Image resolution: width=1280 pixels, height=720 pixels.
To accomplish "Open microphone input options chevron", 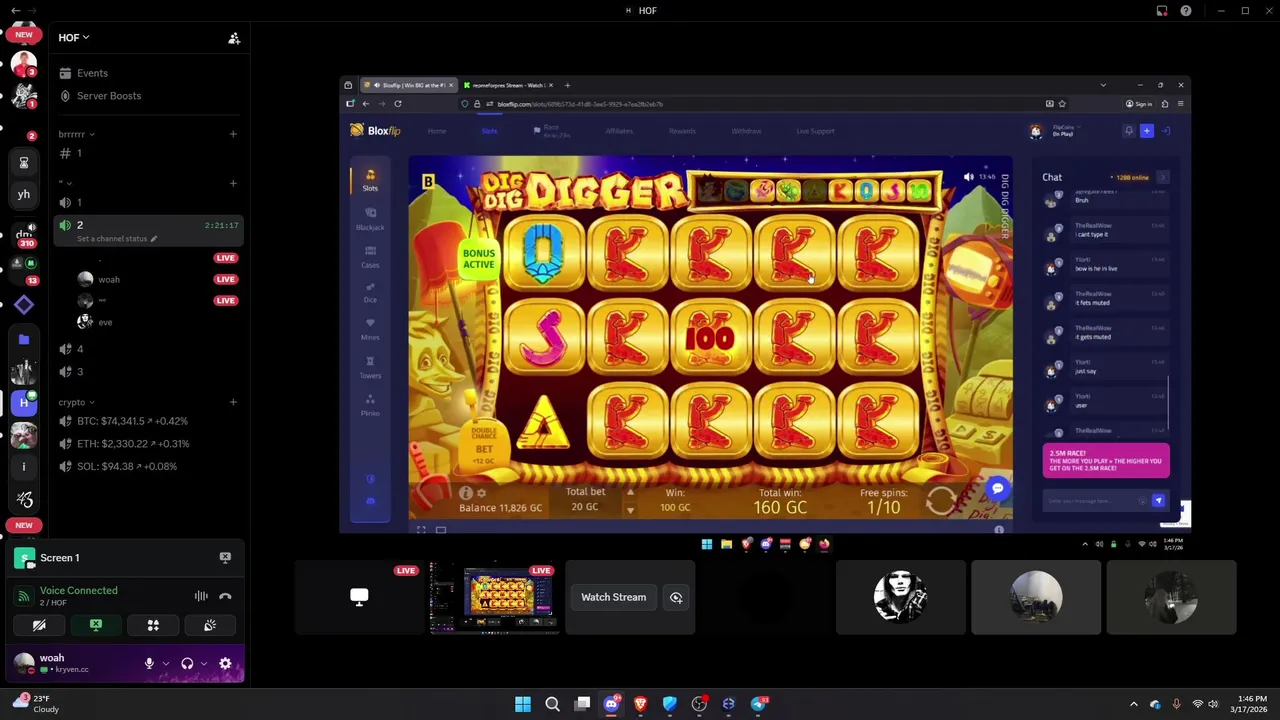I will (166, 664).
